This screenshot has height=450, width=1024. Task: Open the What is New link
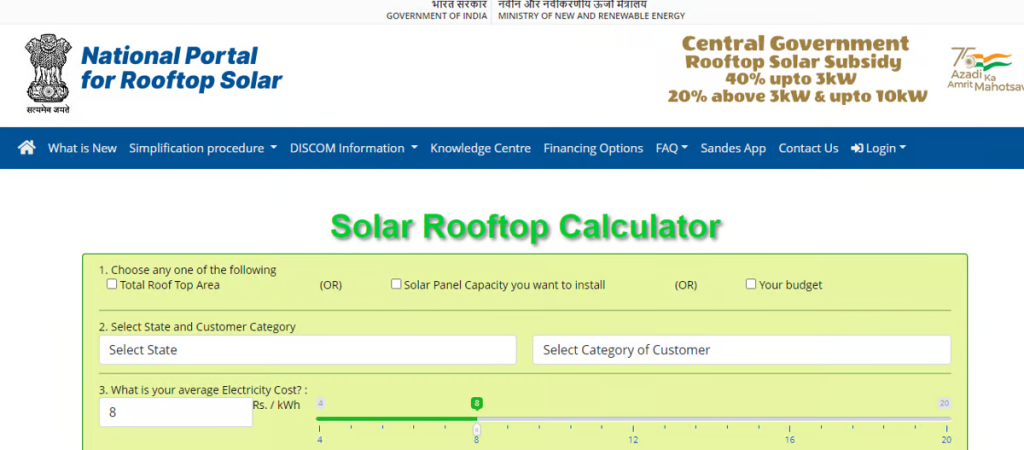pyautogui.click(x=82, y=148)
